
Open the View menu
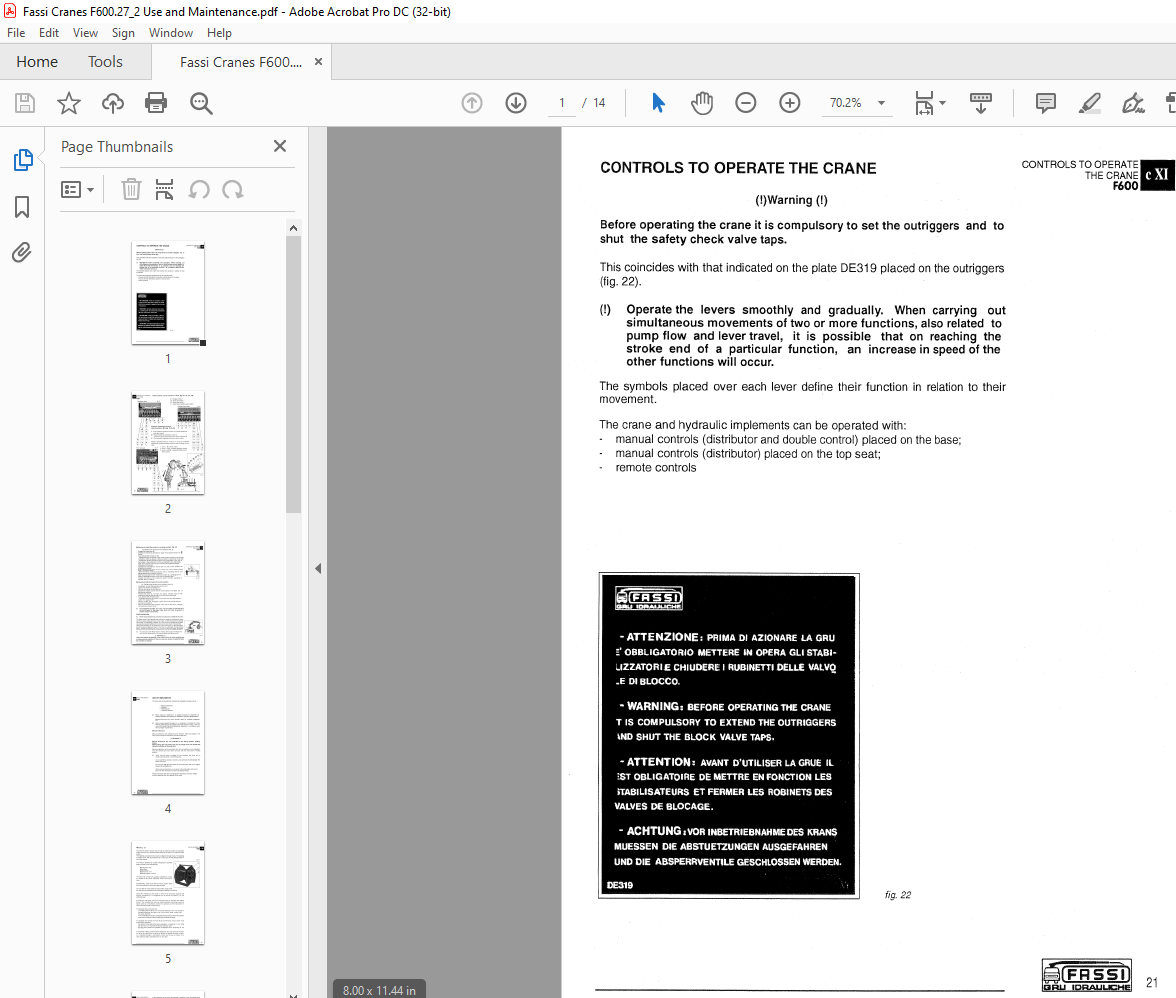tap(85, 32)
